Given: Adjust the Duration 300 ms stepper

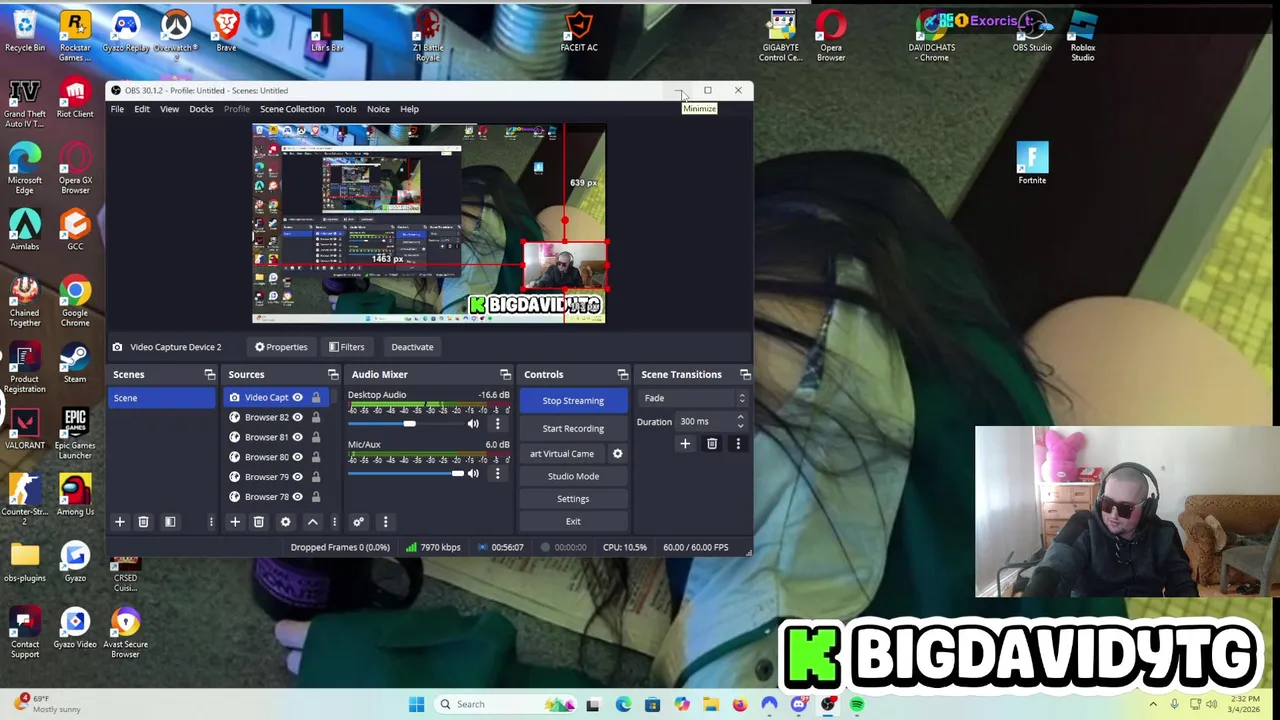Looking at the screenshot, I should tap(740, 422).
